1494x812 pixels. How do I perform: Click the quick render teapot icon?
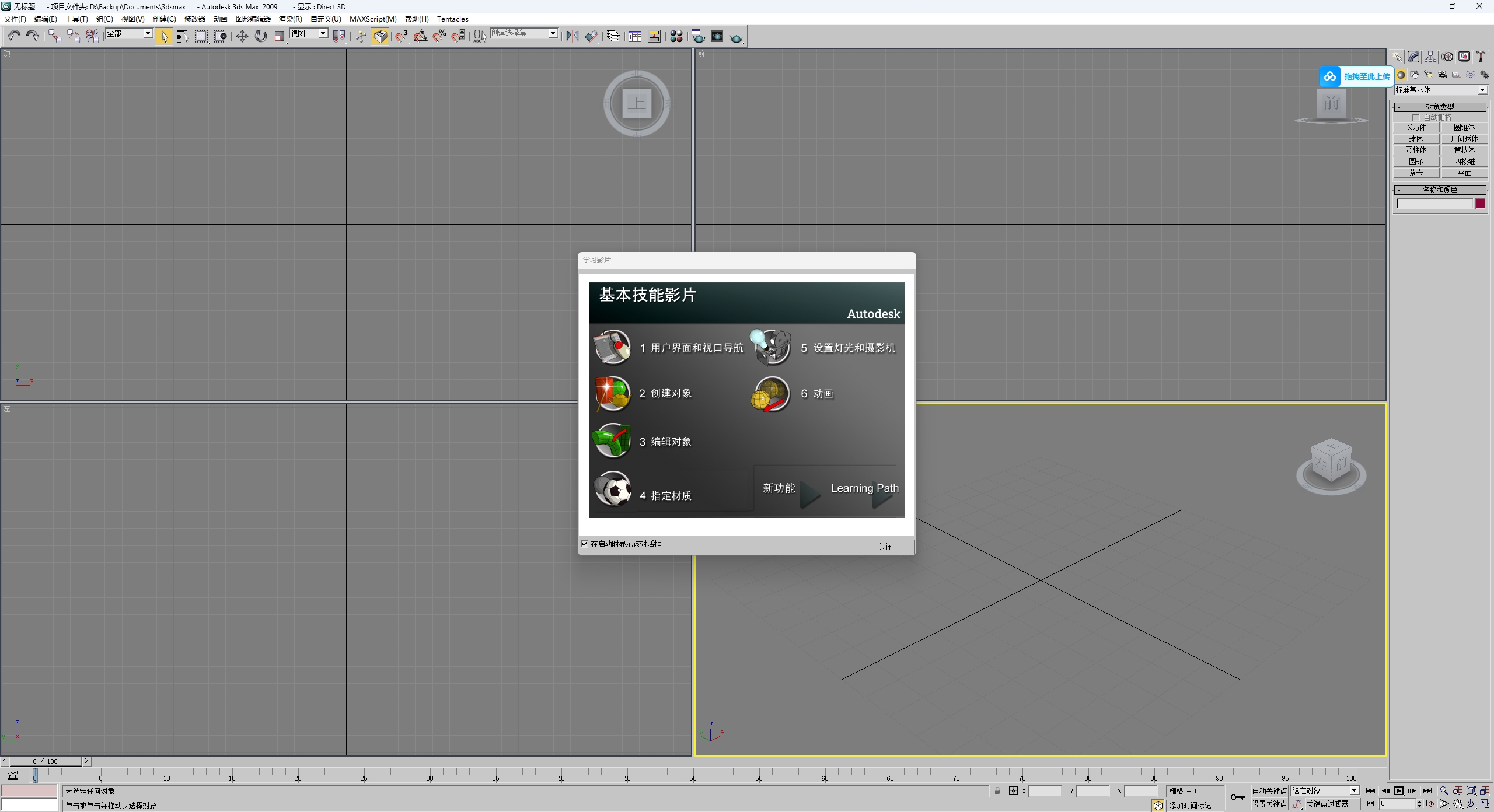[x=736, y=37]
